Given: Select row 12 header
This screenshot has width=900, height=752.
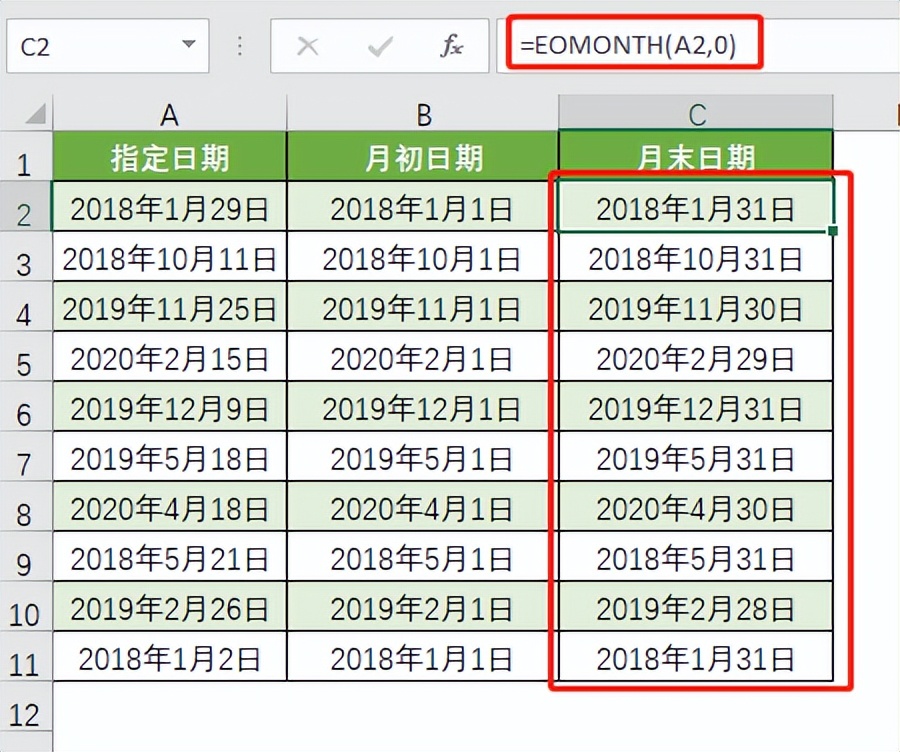Looking at the screenshot, I should coord(26,706).
